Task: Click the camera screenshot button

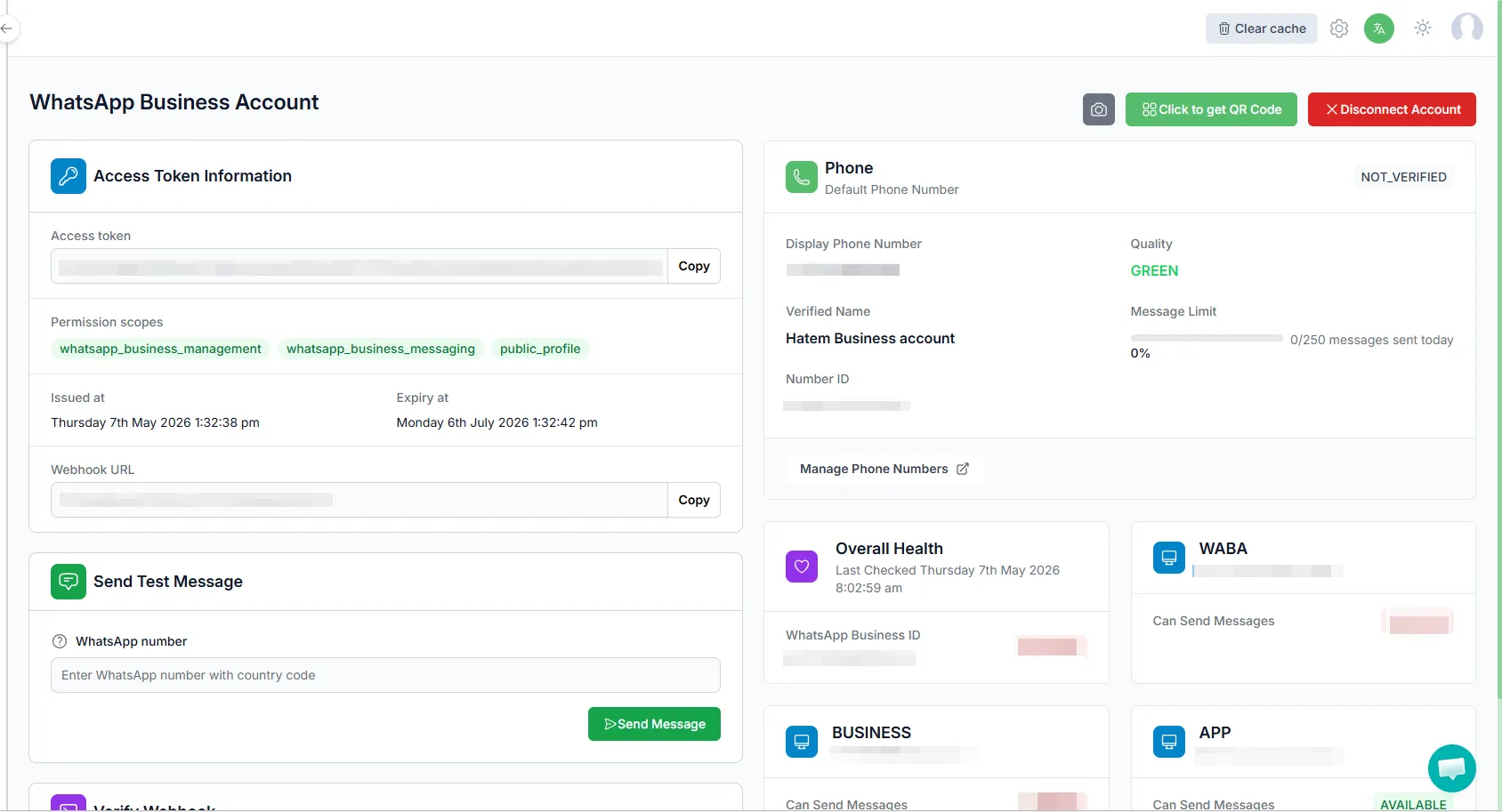Action: pyautogui.click(x=1099, y=109)
